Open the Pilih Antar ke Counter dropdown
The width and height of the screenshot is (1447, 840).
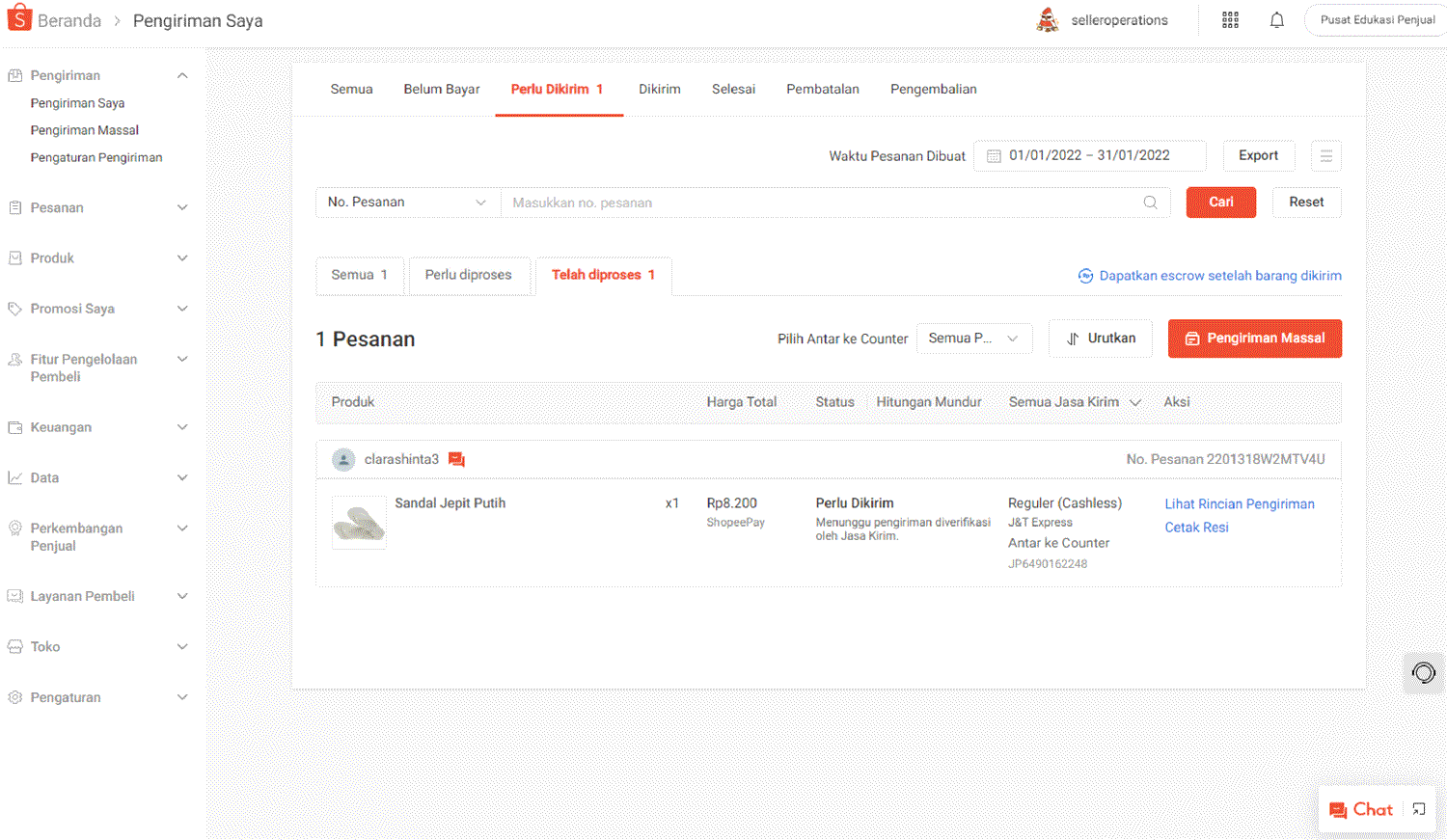tap(973, 339)
